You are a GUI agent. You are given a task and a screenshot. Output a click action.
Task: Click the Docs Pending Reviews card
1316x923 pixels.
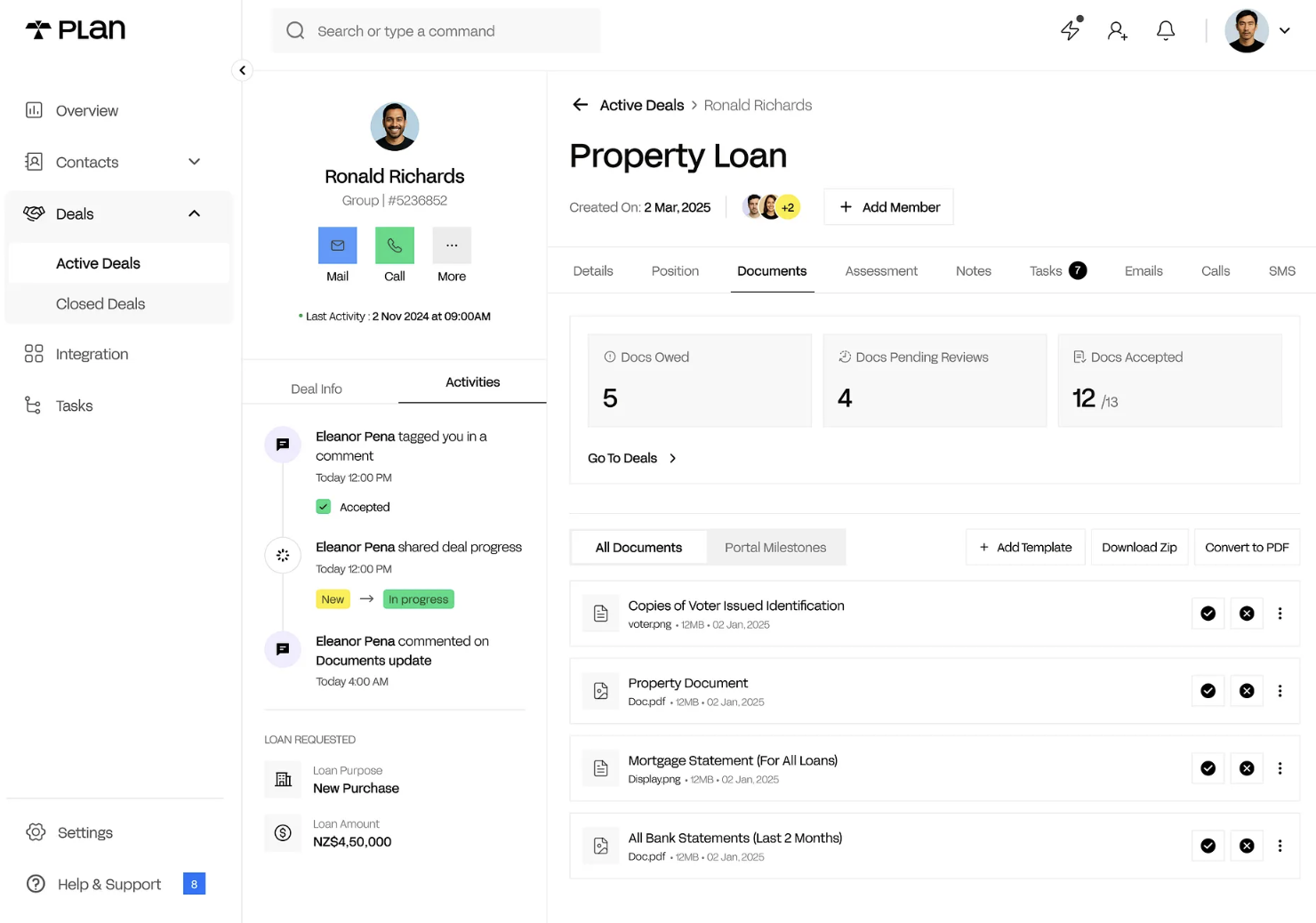point(935,381)
